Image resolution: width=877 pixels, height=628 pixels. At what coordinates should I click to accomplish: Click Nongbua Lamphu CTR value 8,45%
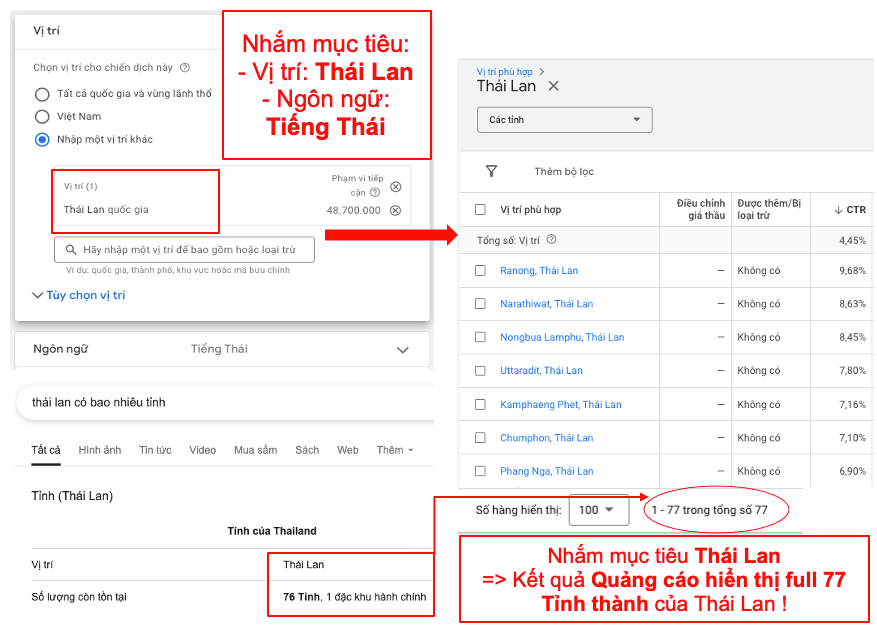point(852,337)
